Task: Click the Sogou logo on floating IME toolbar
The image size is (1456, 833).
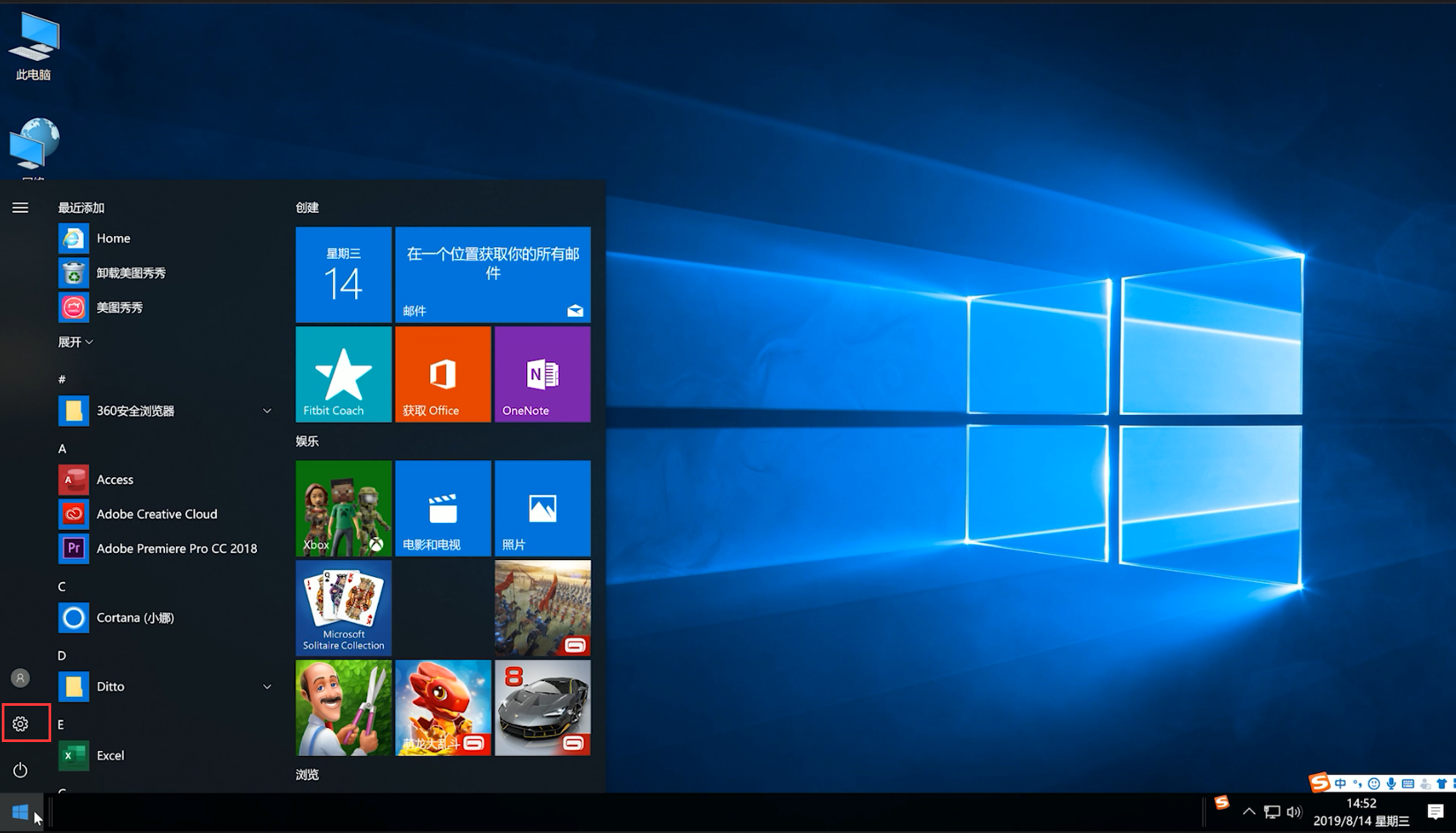Action: (x=1319, y=782)
